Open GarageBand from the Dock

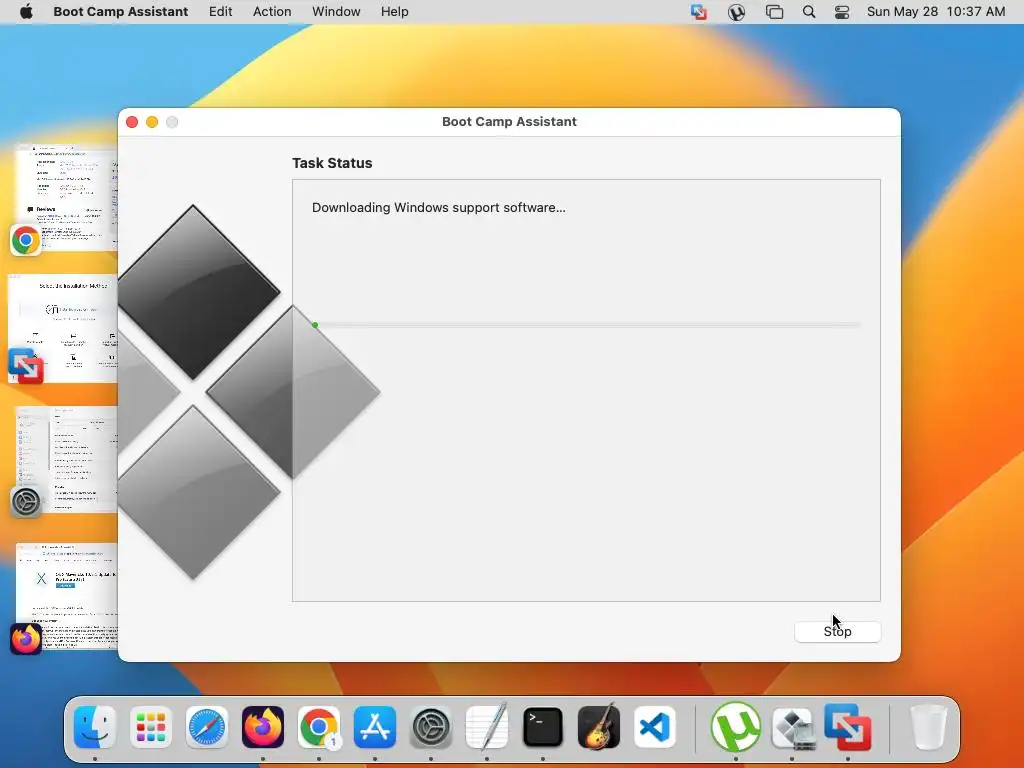[x=599, y=727]
